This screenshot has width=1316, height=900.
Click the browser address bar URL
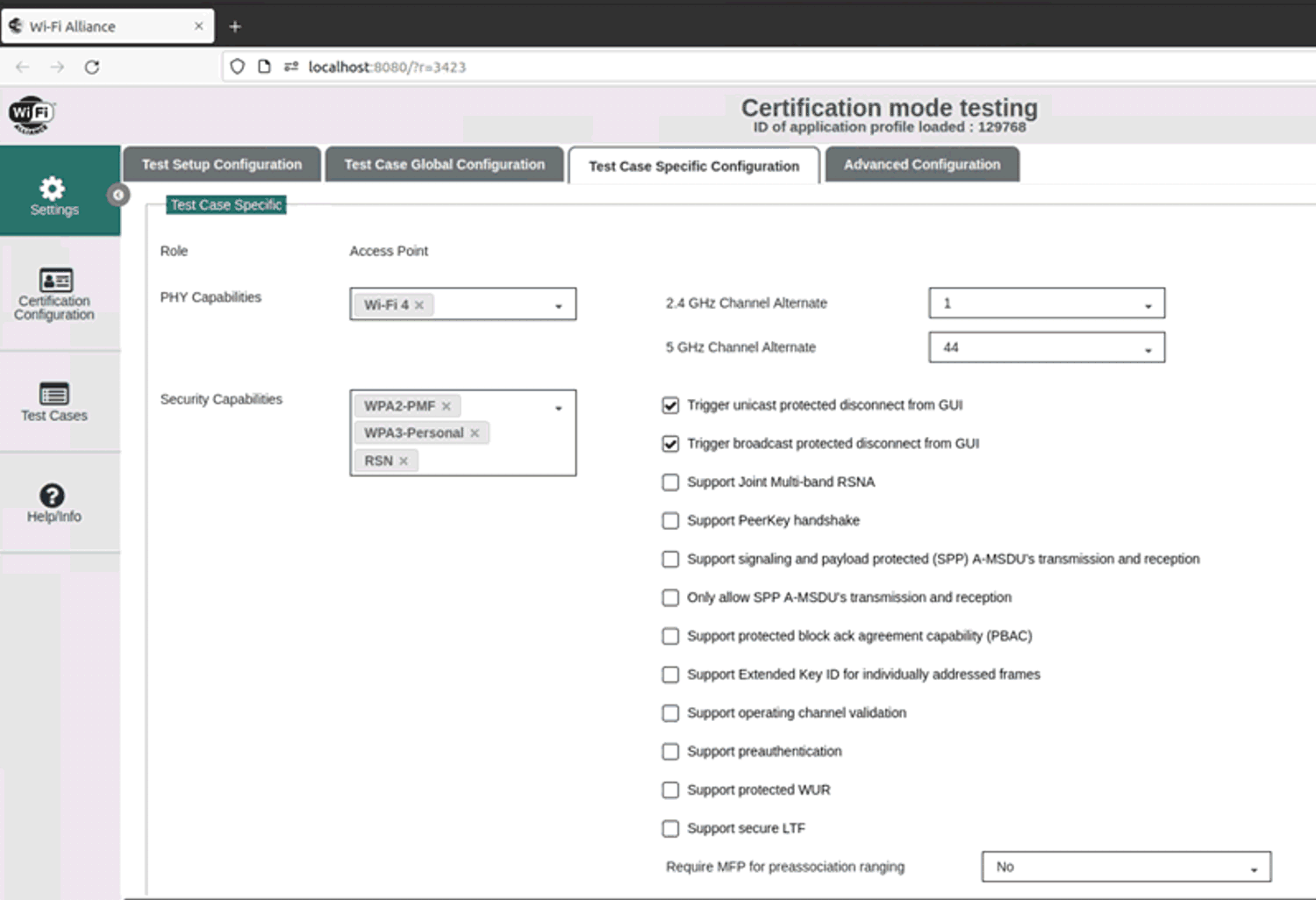[x=386, y=67]
